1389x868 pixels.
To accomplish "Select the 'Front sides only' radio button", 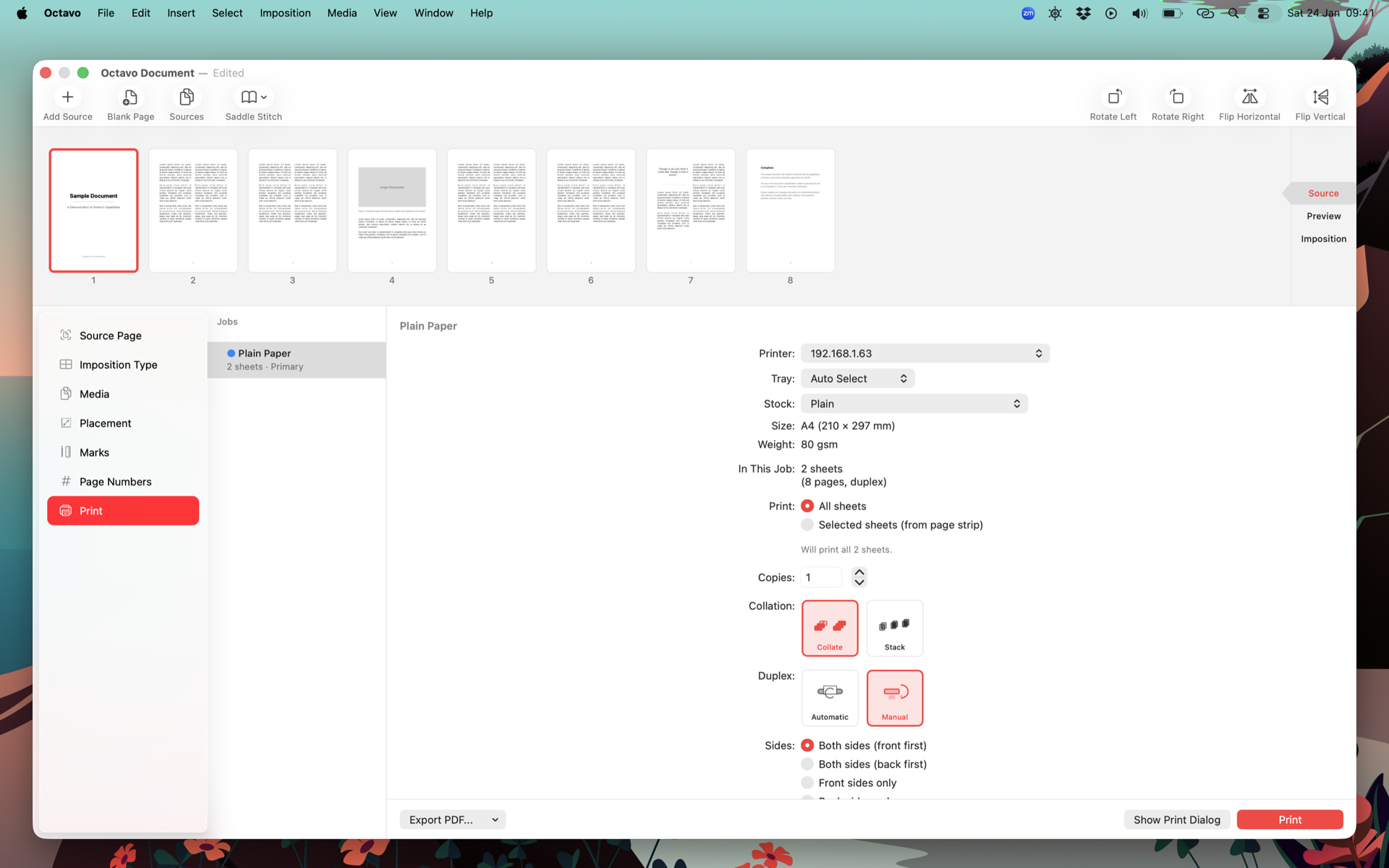I will (x=807, y=783).
